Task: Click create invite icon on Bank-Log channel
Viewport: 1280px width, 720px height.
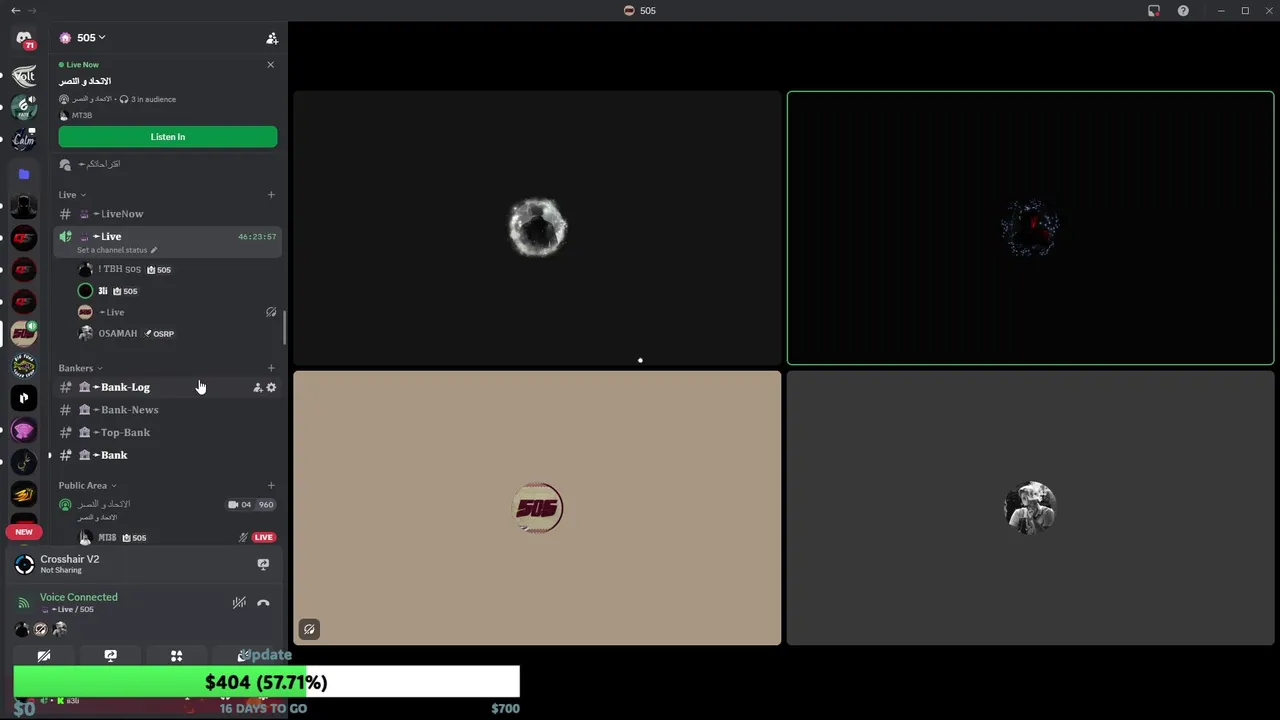Action: pyautogui.click(x=257, y=387)
